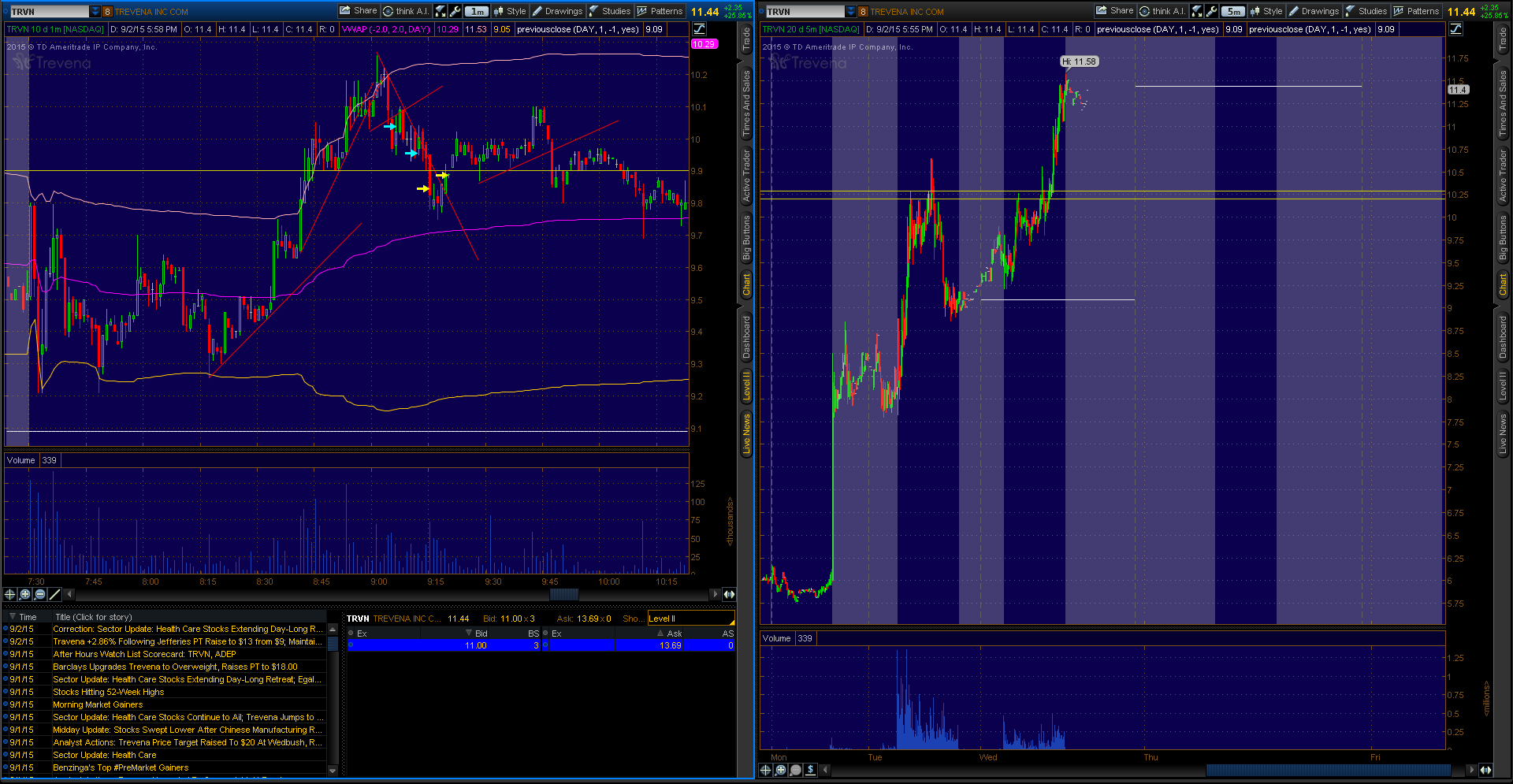The image size is (1513, 784).
Task: Click speech bubble icon under right chart
Action: [x=795, y=770]
